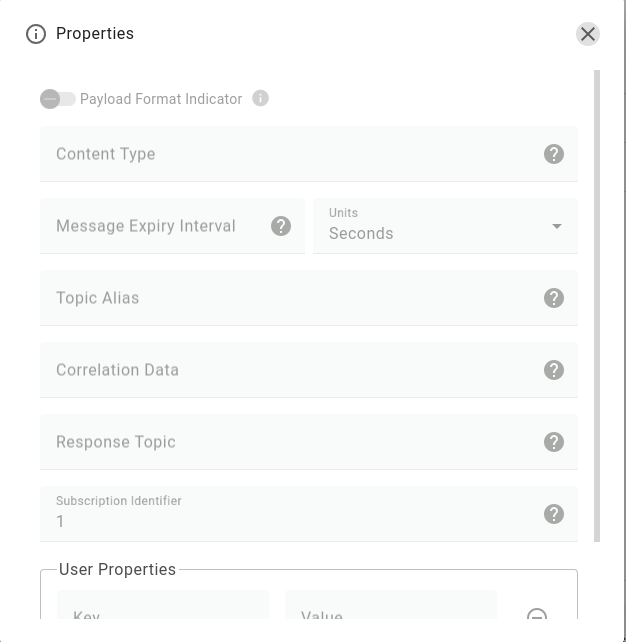
Task: Click the Topic Alias help icon
Action: click(x=554, y=298)
